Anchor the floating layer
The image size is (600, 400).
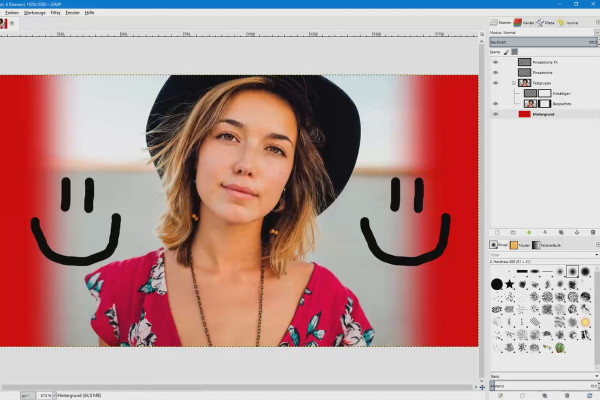point(577,232)
